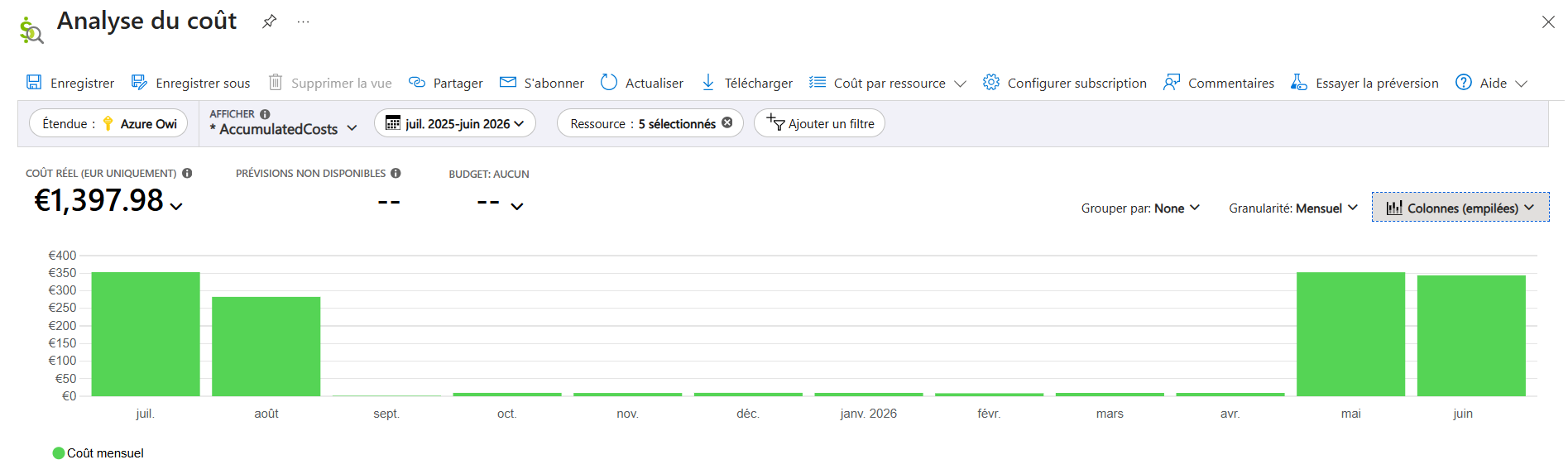Image resolution: width=1568 pixels, height=474 pixels.
Task: Click Enregistrer sous label
Action: [x=203, y=83]
